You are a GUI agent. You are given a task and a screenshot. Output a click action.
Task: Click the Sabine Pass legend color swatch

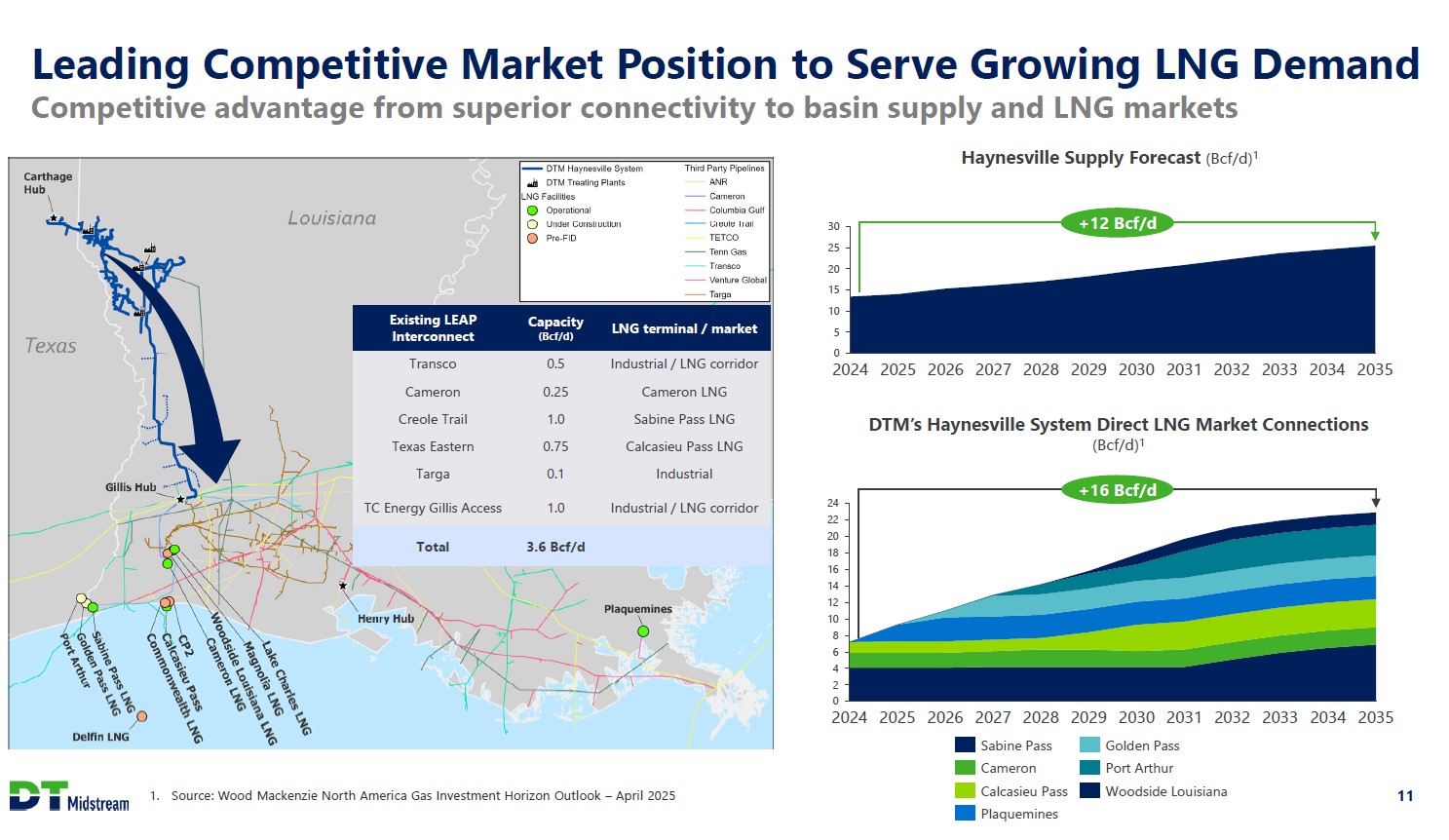pyautogui.click(x=965, y=745)
